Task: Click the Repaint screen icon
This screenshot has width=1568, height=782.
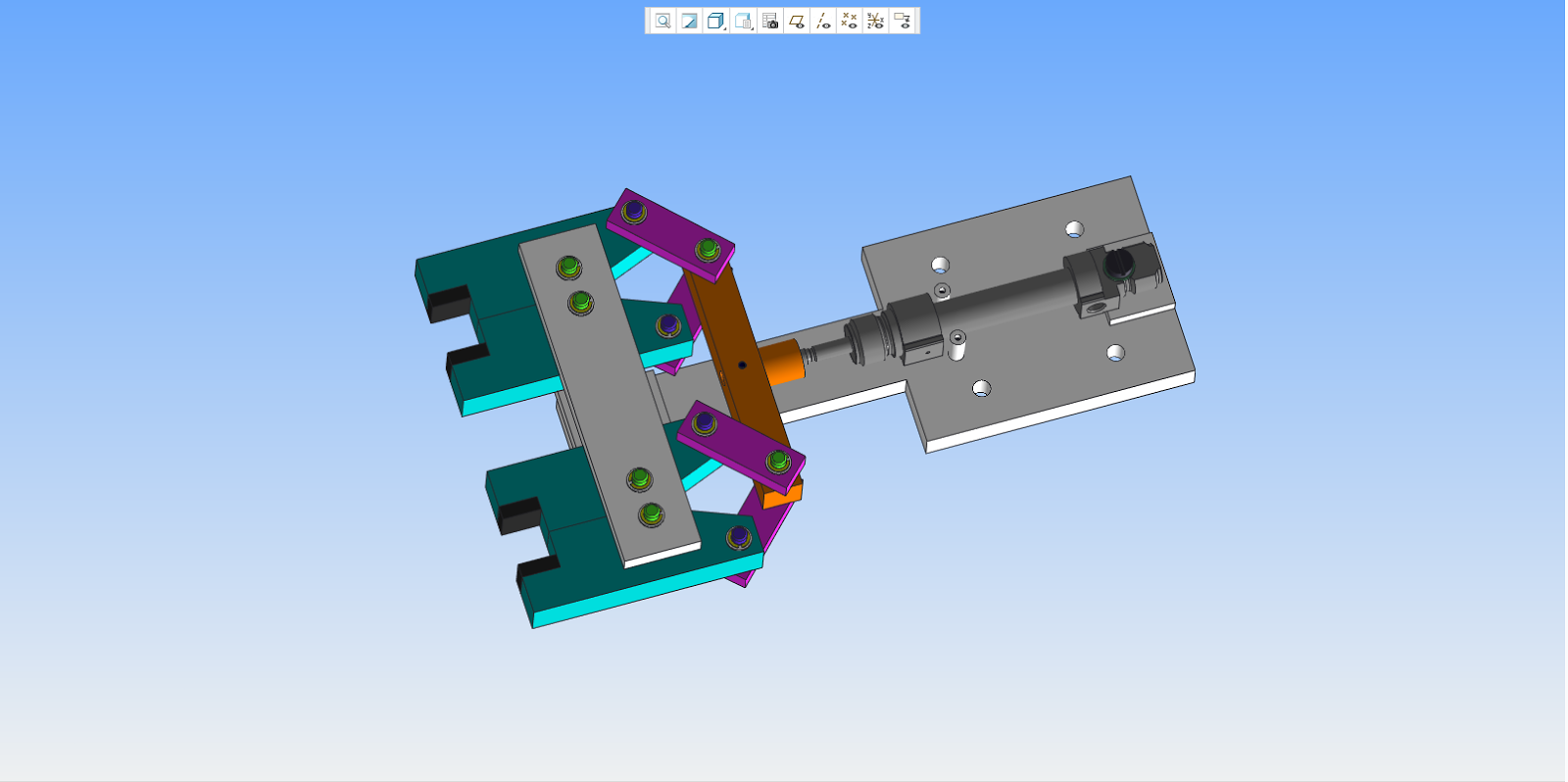Action: pos(689,21)
